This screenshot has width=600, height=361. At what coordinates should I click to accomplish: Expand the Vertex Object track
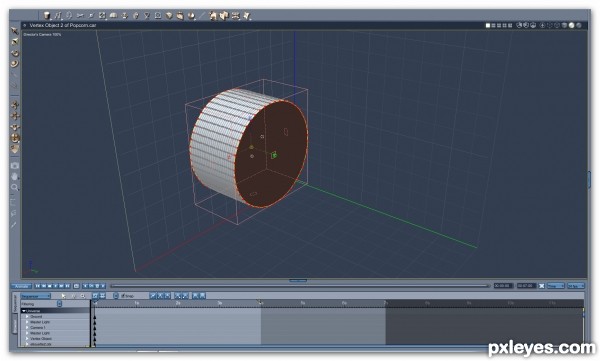click(27, 339)
